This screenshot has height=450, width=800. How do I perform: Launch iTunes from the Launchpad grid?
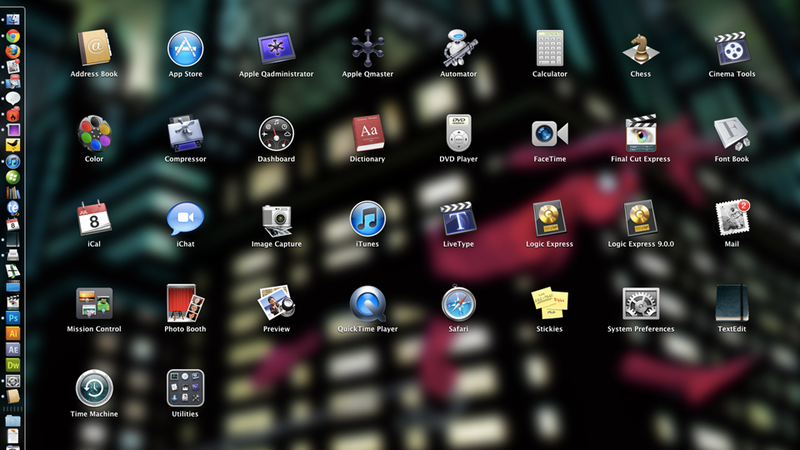[x=367, y=218]
